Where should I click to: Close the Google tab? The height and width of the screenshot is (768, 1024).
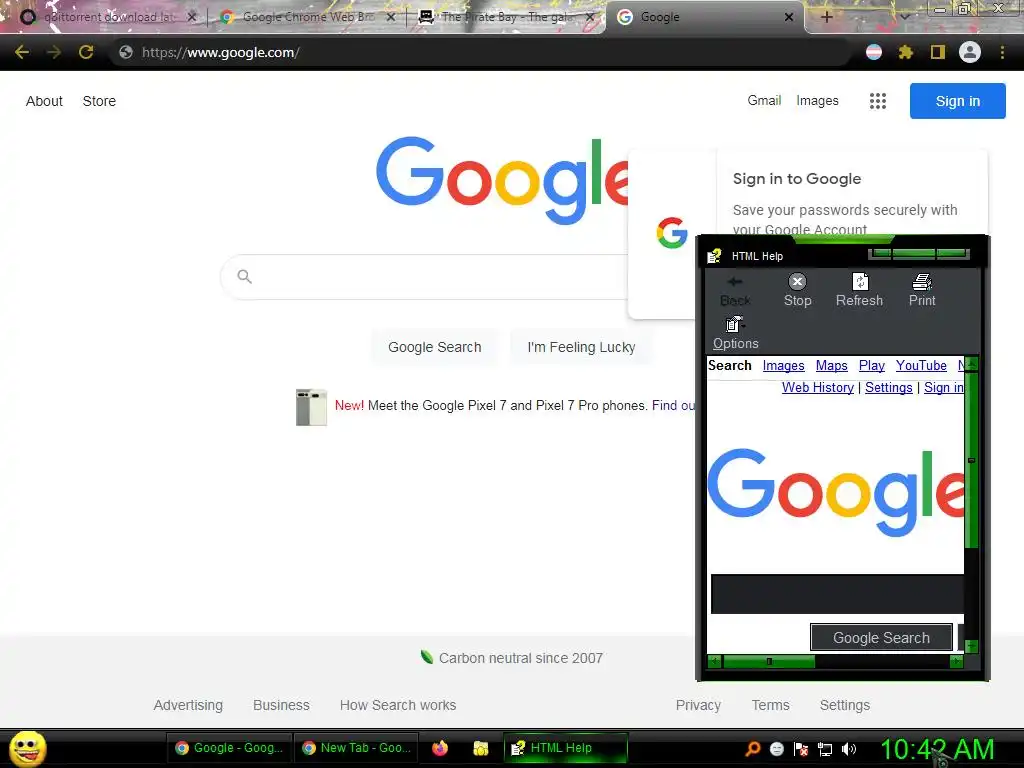click(x=789, y=17)
